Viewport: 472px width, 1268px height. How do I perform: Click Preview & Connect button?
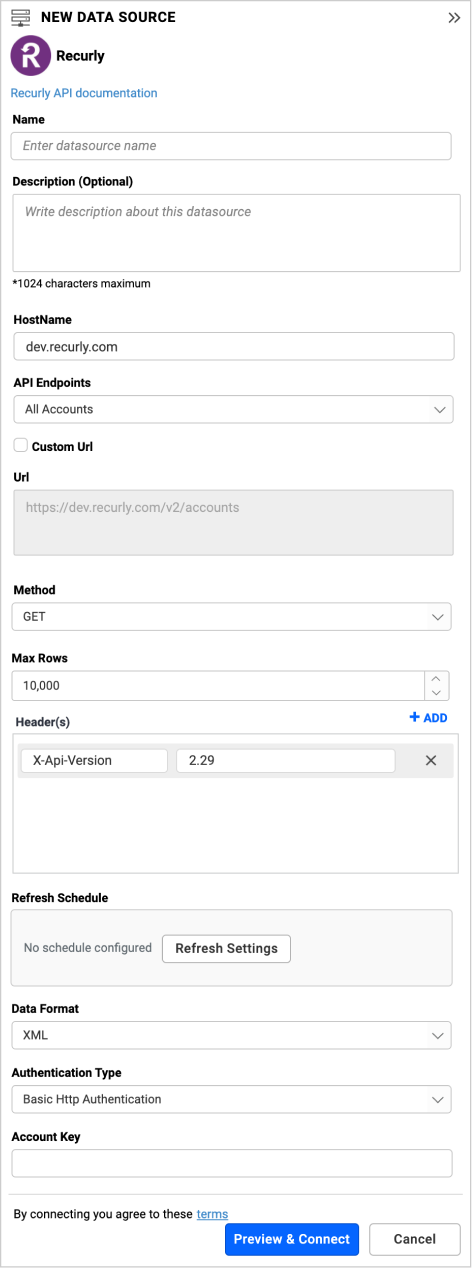click(x=291, y=1239)
